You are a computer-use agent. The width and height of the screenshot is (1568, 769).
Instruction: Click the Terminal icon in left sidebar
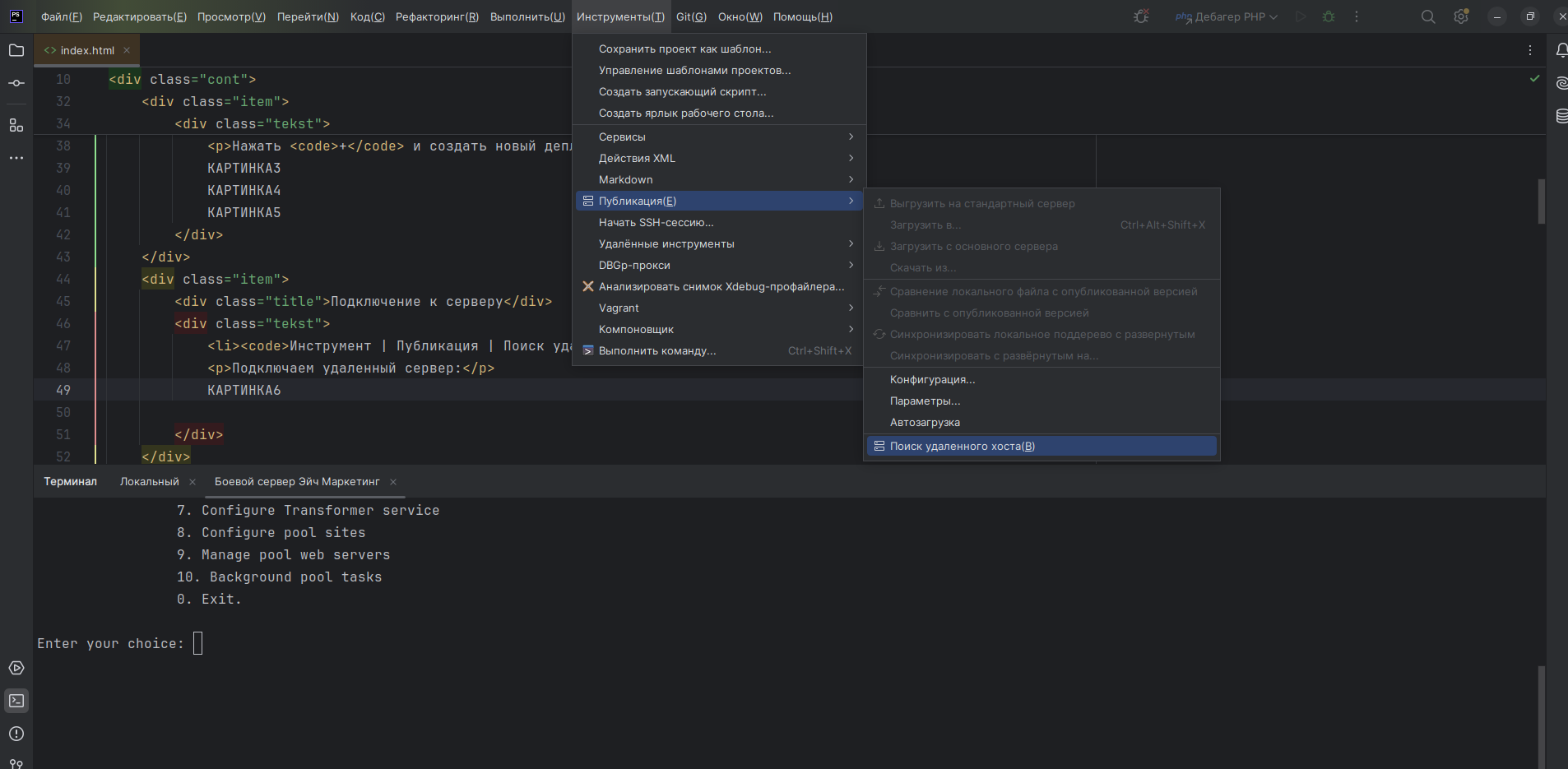tap(16, 701)
